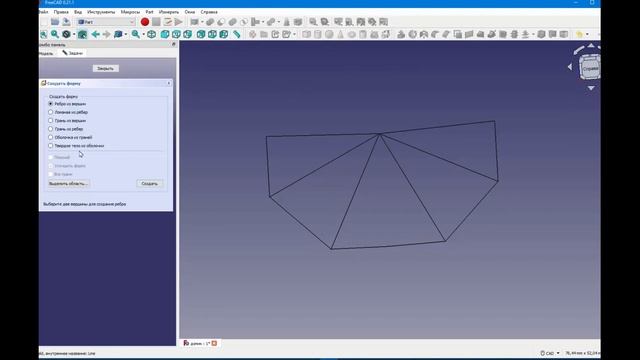
Task: Open the 'Инструменты' menu
Action: (101, 12)
